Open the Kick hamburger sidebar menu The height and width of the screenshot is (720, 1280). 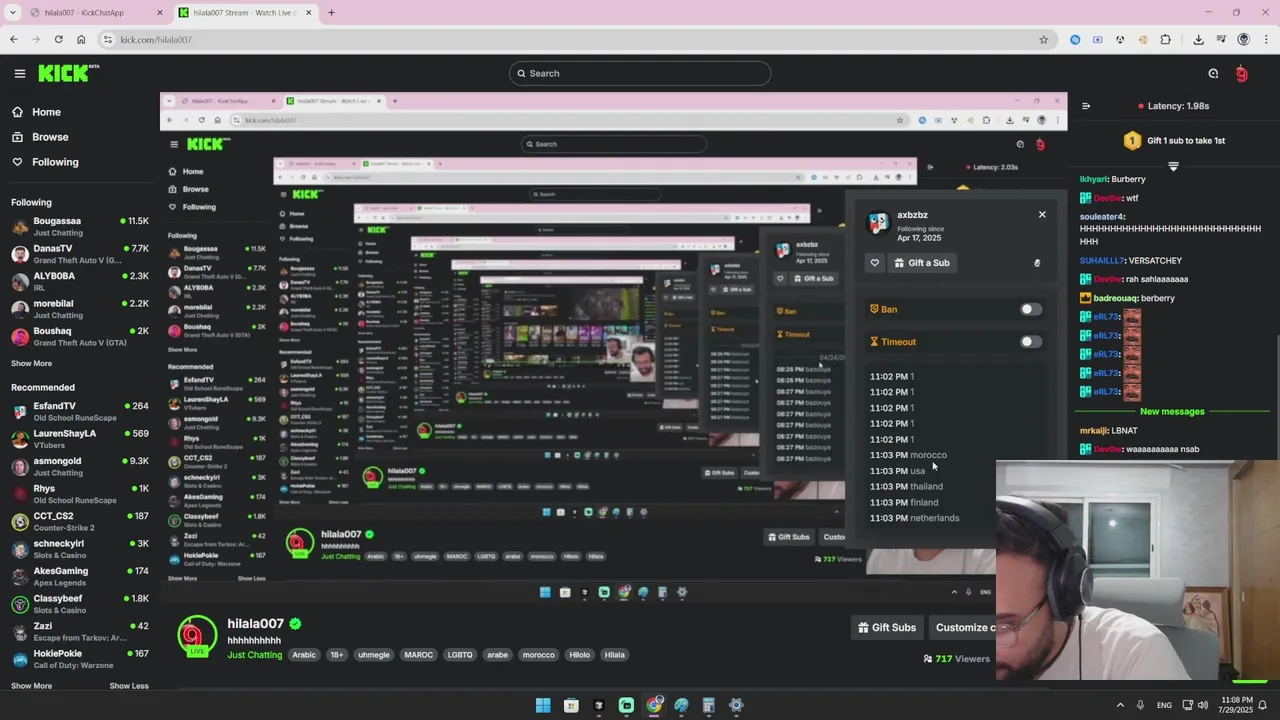(x=20, y=73)
